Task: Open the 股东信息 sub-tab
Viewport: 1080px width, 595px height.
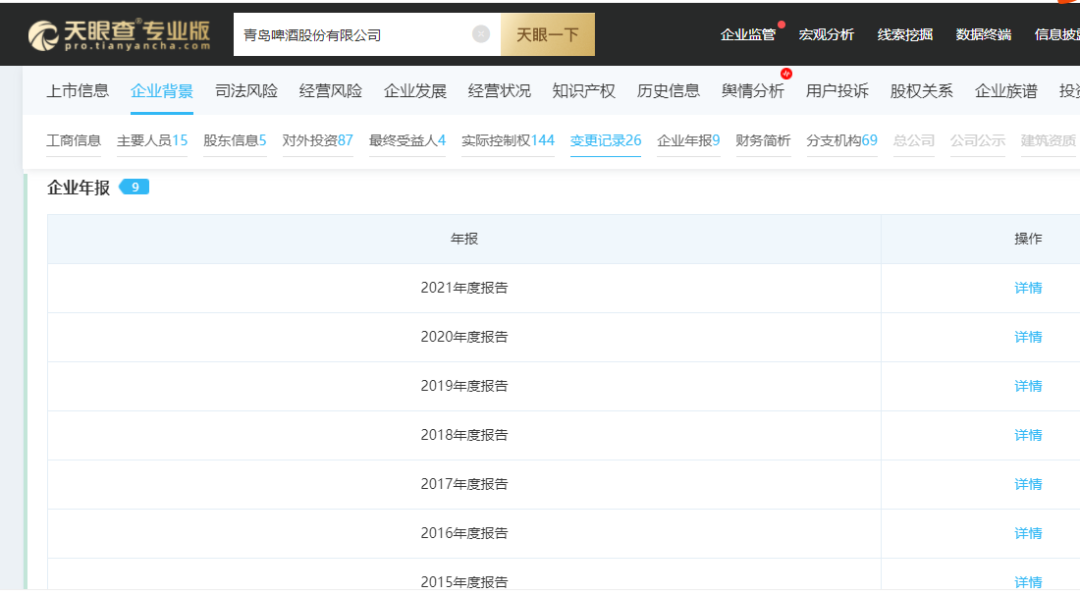Action: click(x=234, y=140)
